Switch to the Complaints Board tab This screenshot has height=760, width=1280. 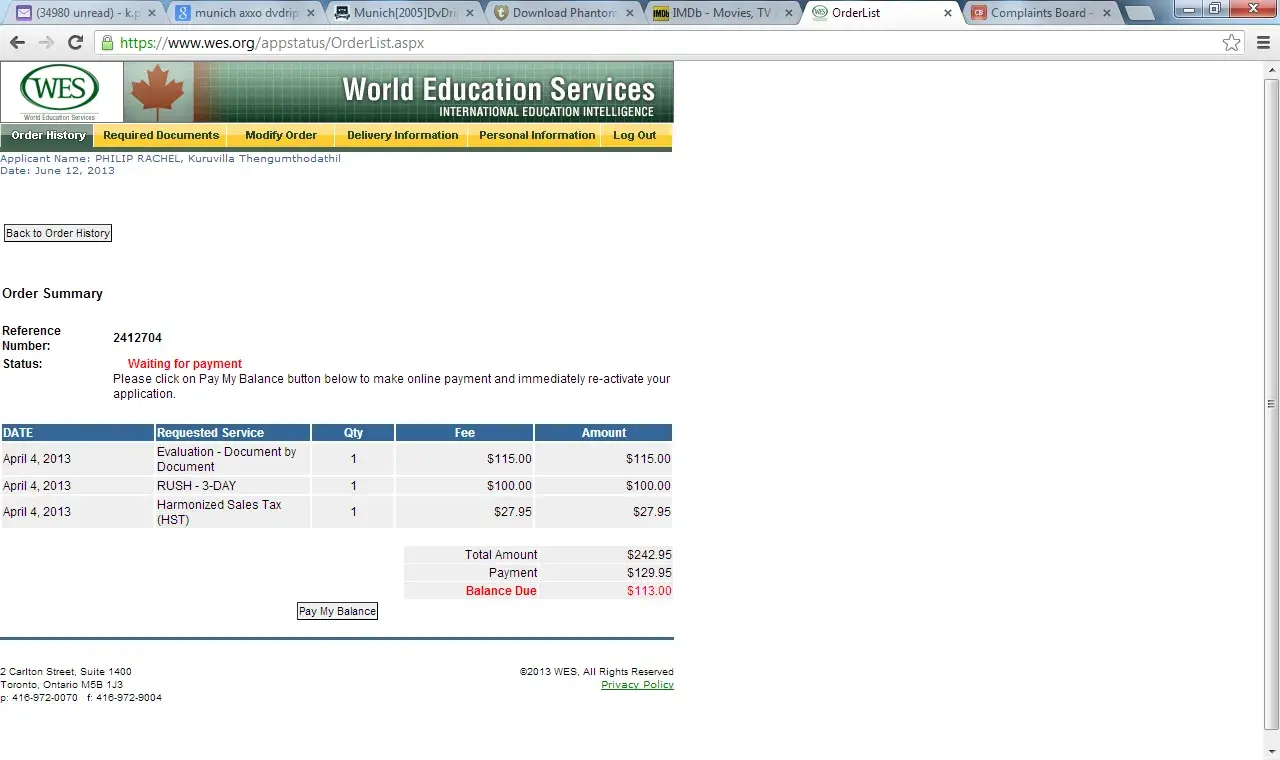pos(1040,13)
